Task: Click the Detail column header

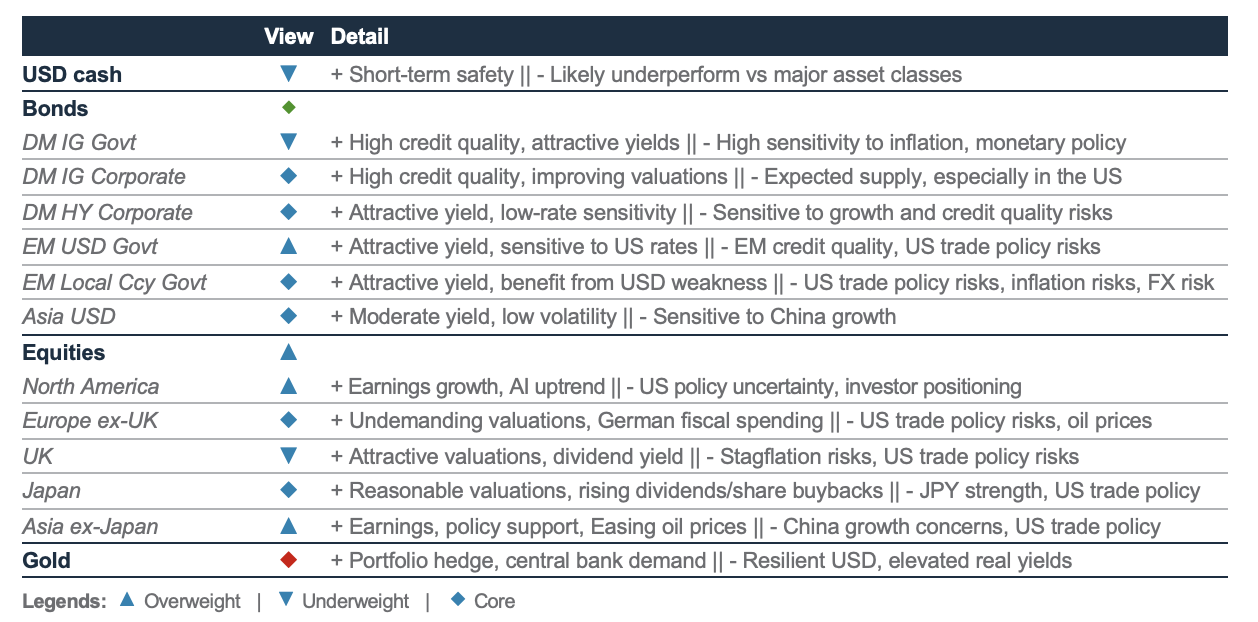Action: click(359, 37)
